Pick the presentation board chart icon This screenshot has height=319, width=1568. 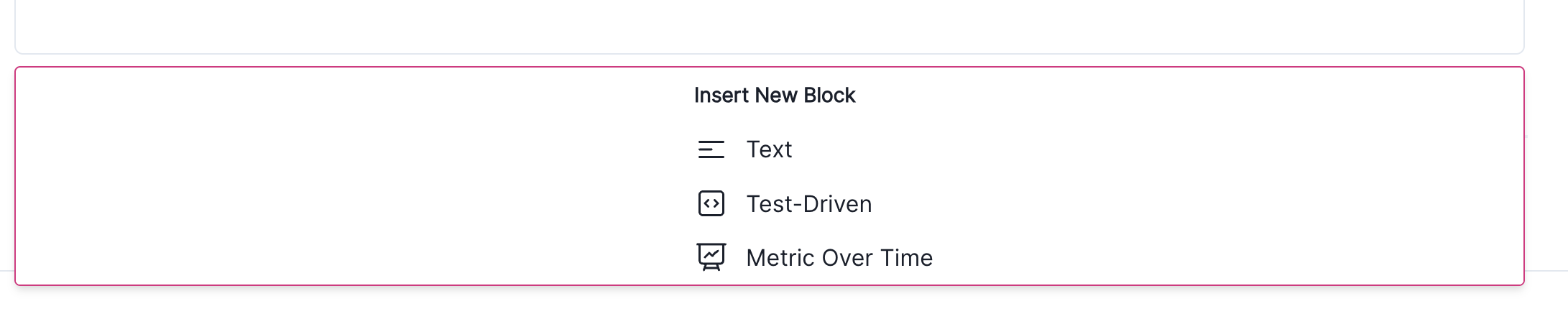coord(711,257)
